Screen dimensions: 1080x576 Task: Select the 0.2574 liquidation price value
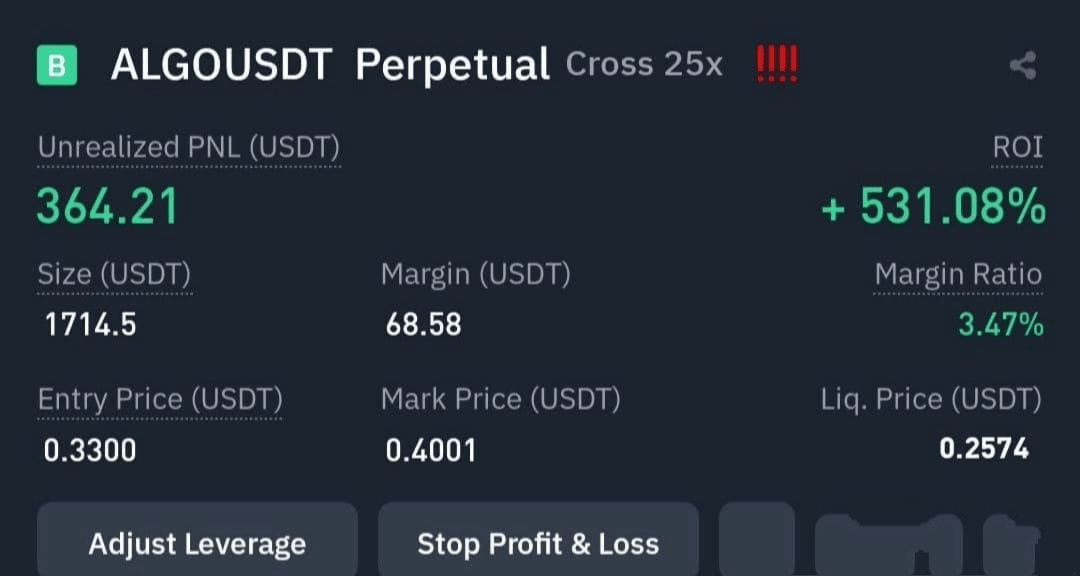983,449
